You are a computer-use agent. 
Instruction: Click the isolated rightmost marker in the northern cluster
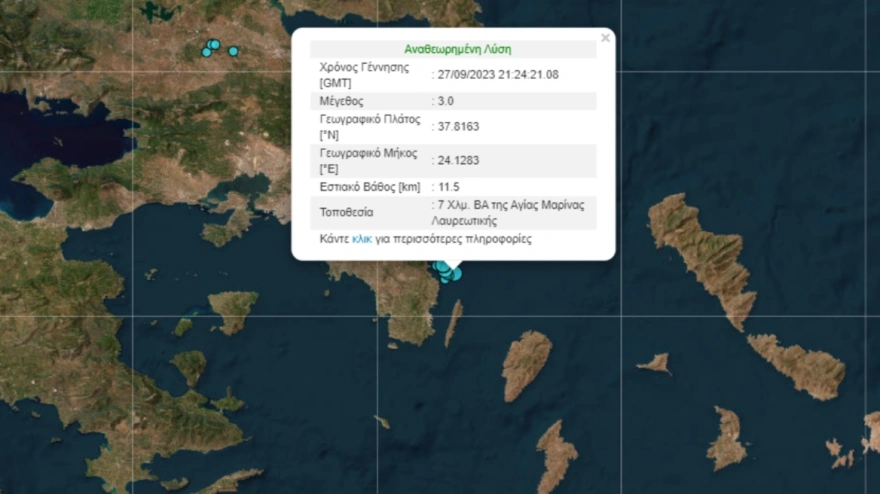point(233,51)
